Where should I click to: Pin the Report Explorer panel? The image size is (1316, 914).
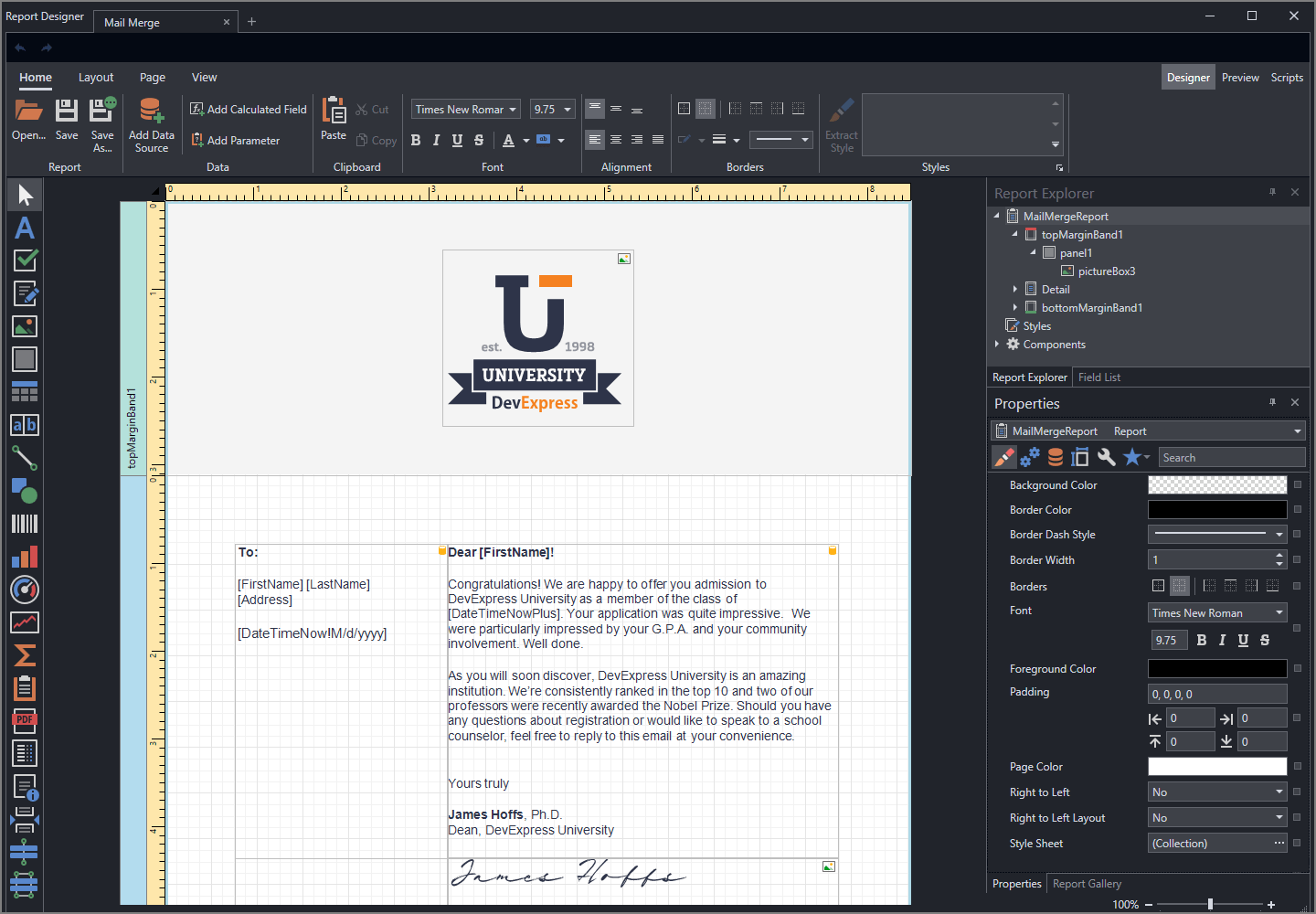[x=1272, y=192]
